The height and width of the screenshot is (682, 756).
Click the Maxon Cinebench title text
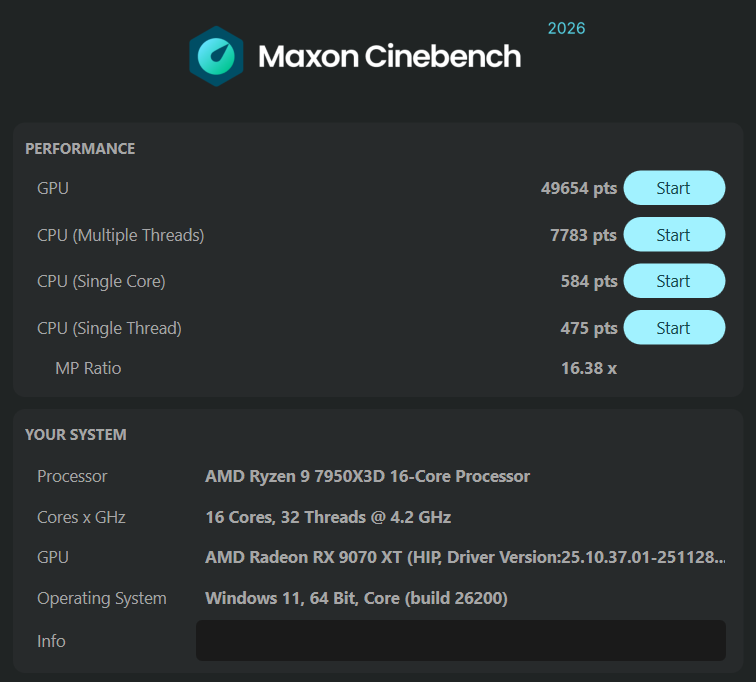click(390, 56)
